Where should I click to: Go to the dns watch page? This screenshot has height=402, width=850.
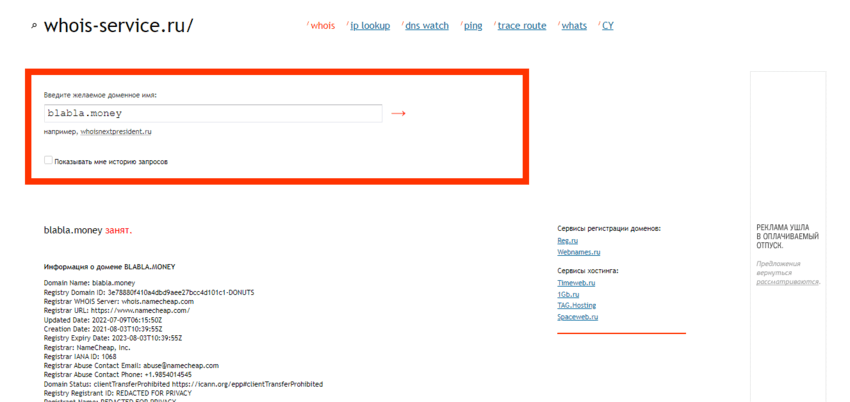point(427,26)
